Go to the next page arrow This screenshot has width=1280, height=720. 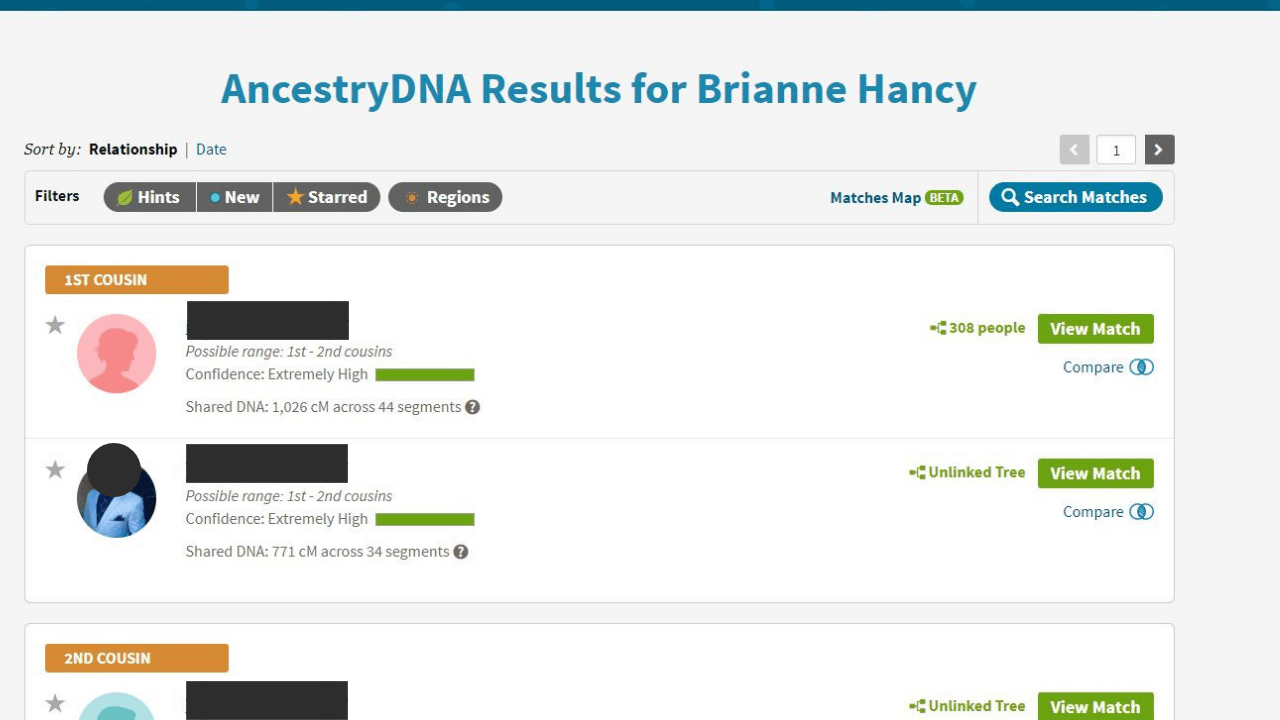click(1159, 150)
